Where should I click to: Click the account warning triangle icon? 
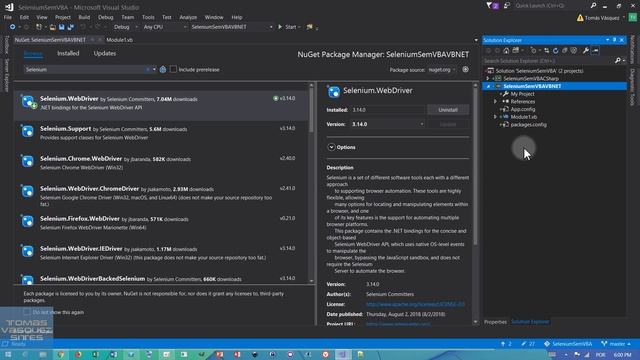click(x=580, y=18)
